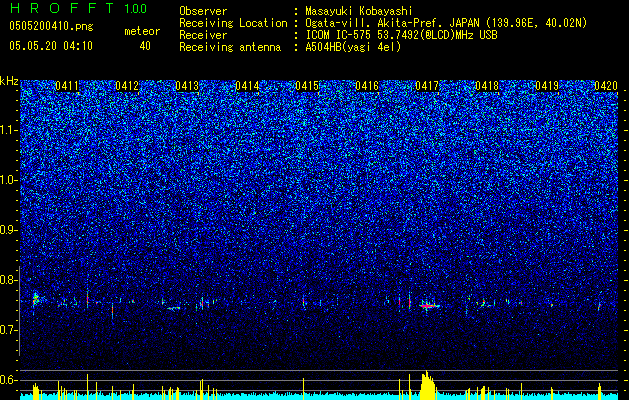Click the 0.9 kHz axis label

(9, 230)
